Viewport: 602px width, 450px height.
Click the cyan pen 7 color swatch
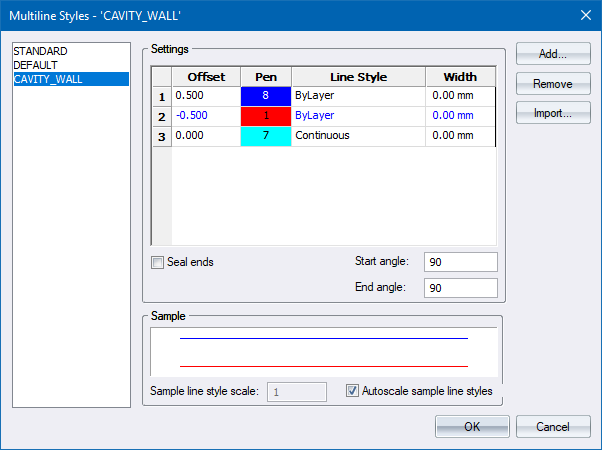coord(265,135)
